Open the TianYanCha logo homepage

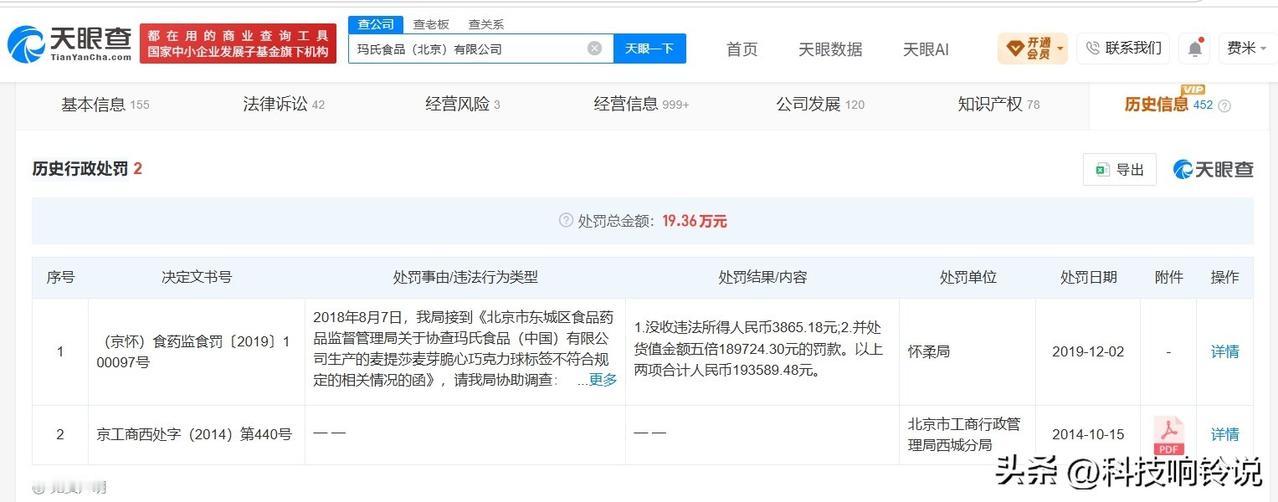(x=69, y=43)
